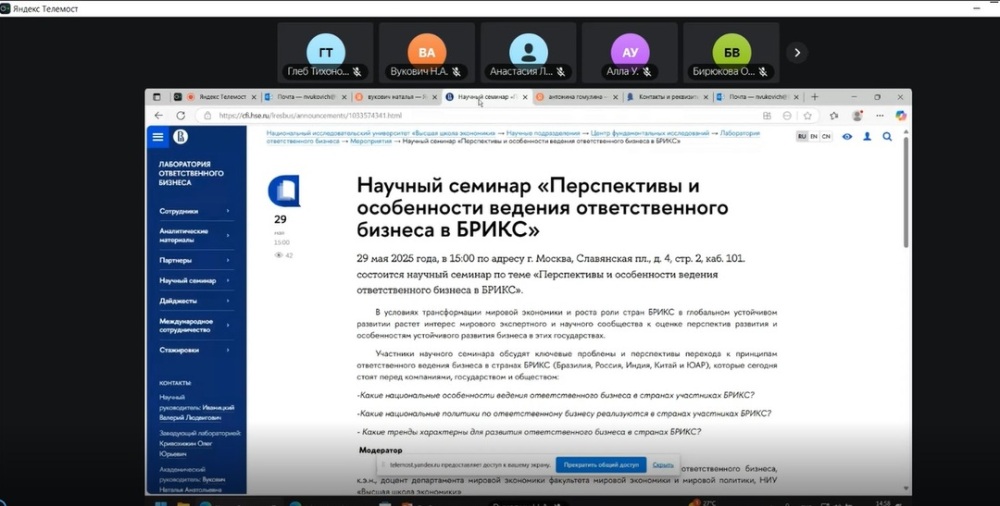Click the ГТ avatar of Глеб Тихоно

pos(326,53)
